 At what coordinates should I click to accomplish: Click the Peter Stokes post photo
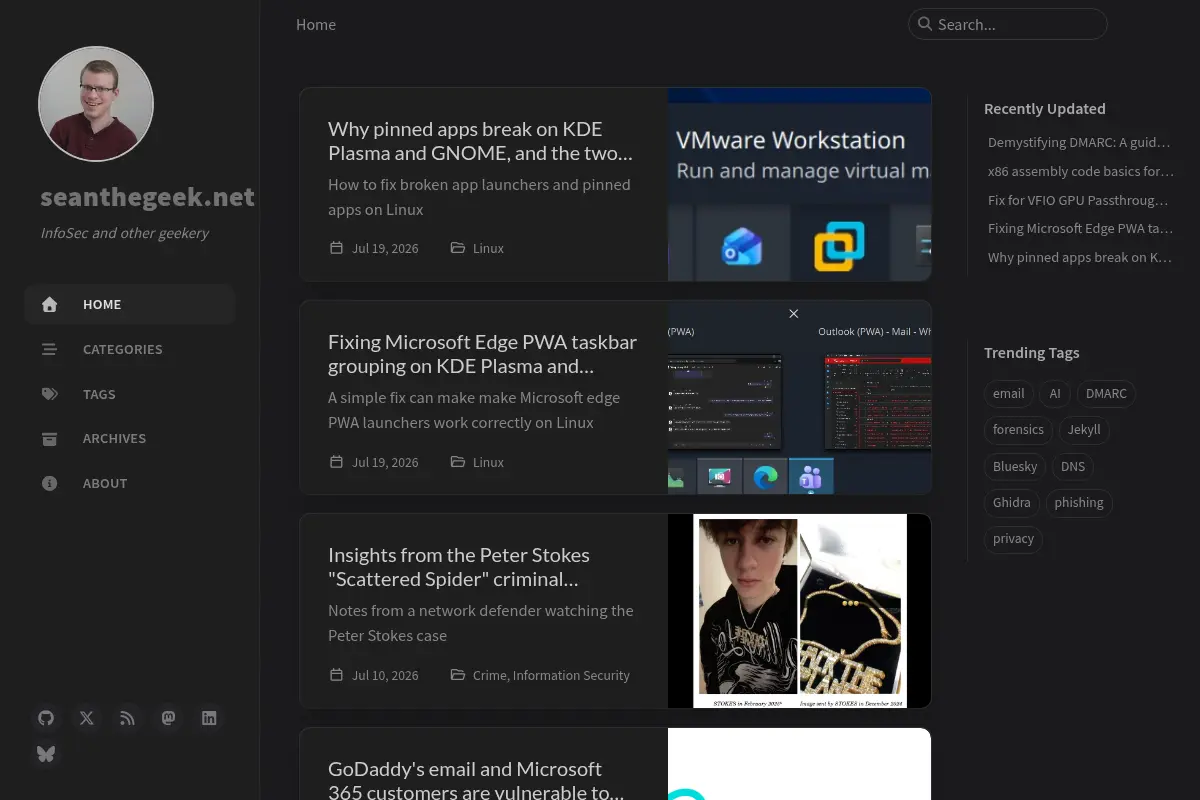point(800,611)
